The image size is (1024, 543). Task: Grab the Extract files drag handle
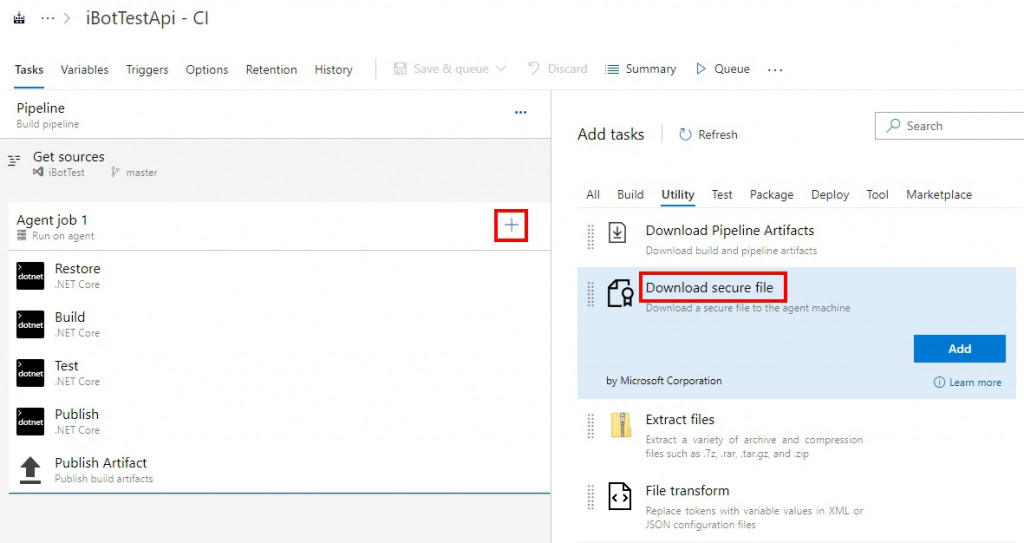590,426
